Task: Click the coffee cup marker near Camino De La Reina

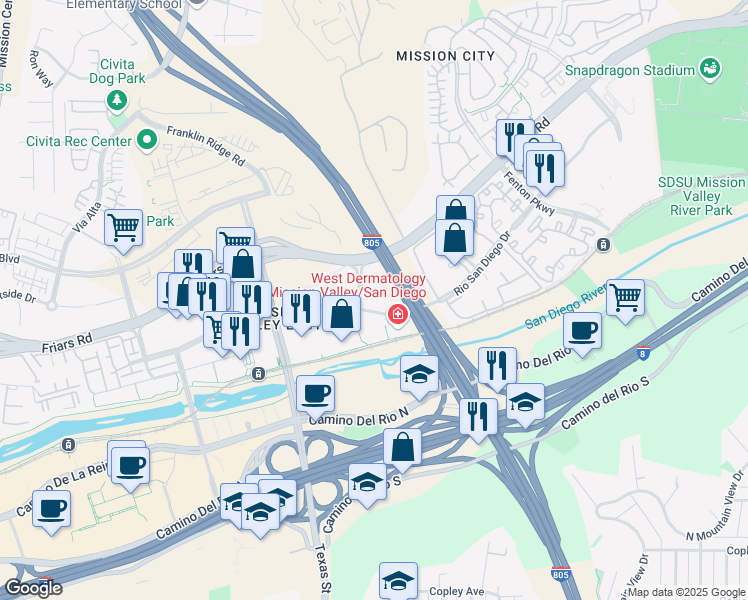Action: pos(130,466)
